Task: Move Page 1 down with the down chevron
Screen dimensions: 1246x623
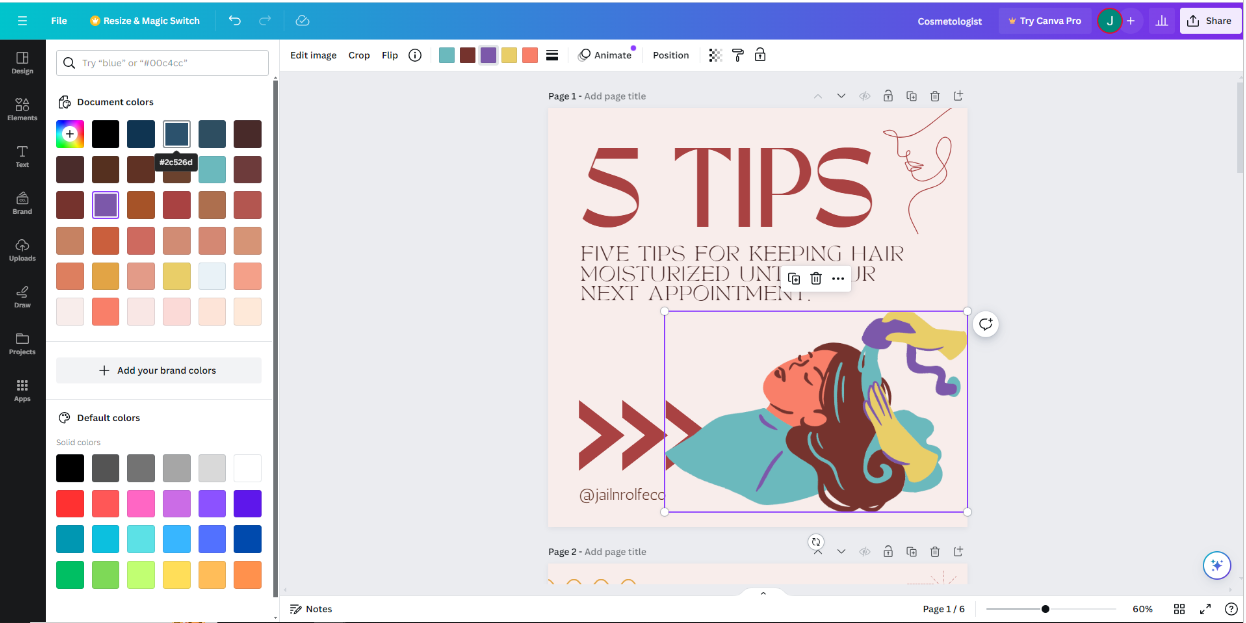Action: tap(841, 95)
